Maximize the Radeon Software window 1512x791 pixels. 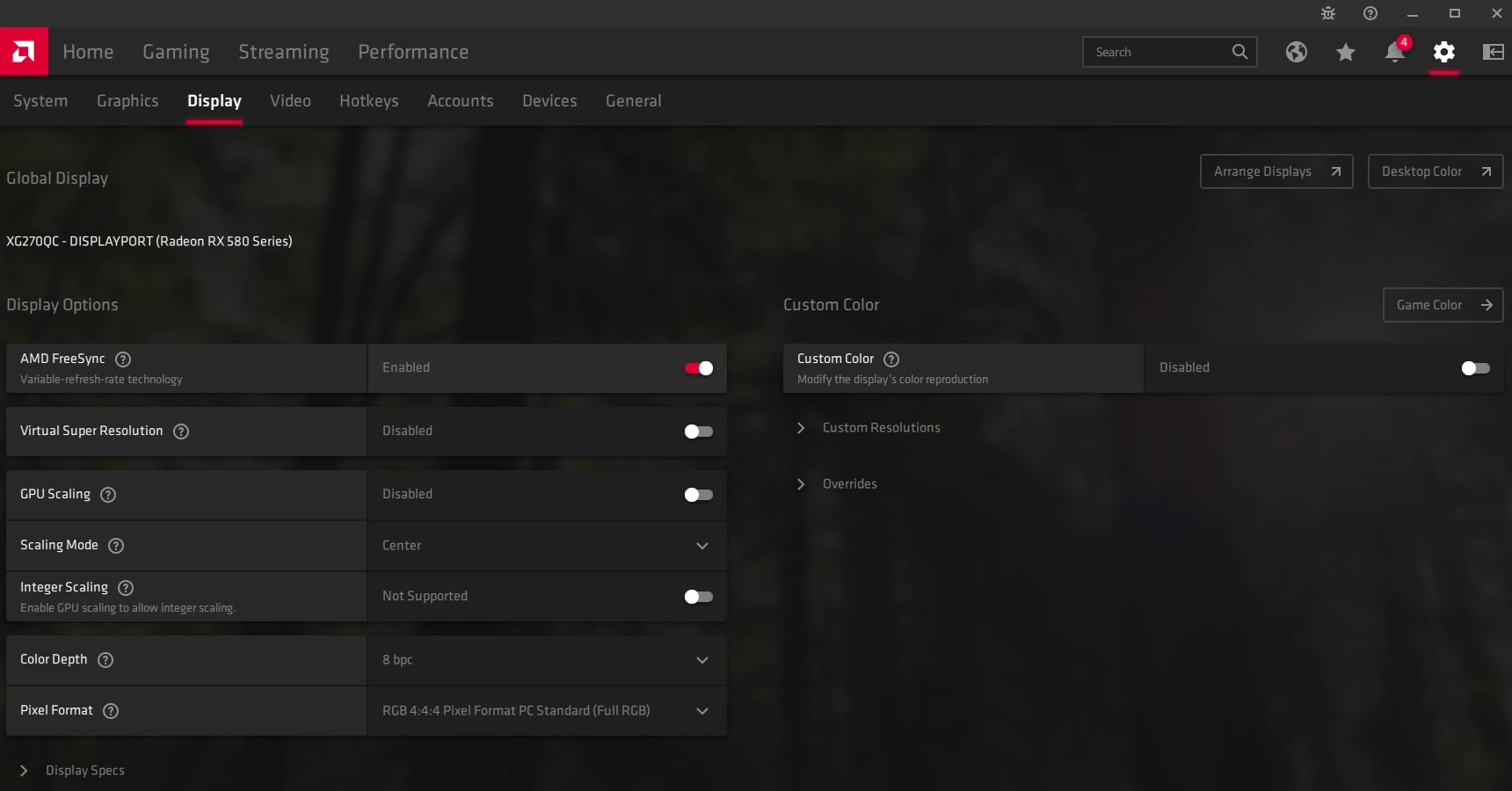pyautogui.click(x=1455, y=13)
